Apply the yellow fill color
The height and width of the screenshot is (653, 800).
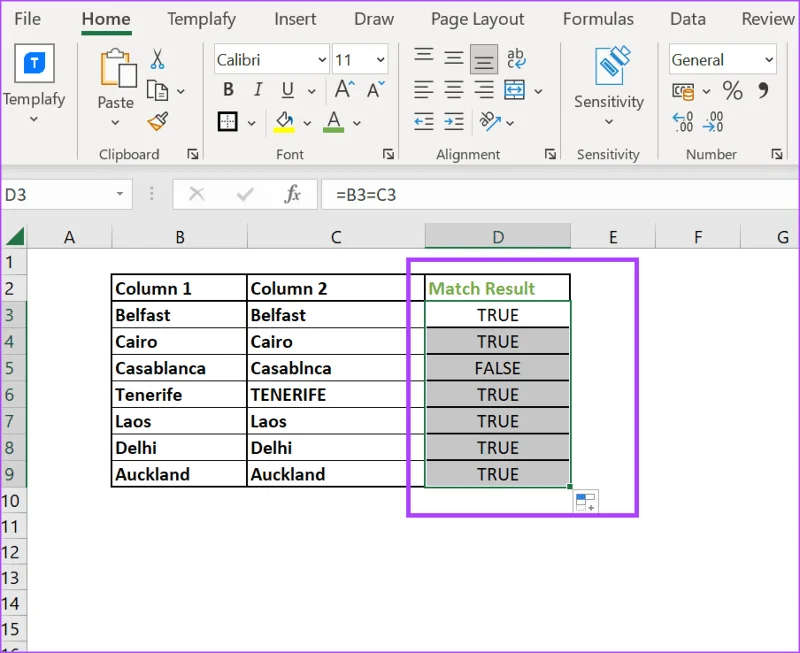coord(284,122)
